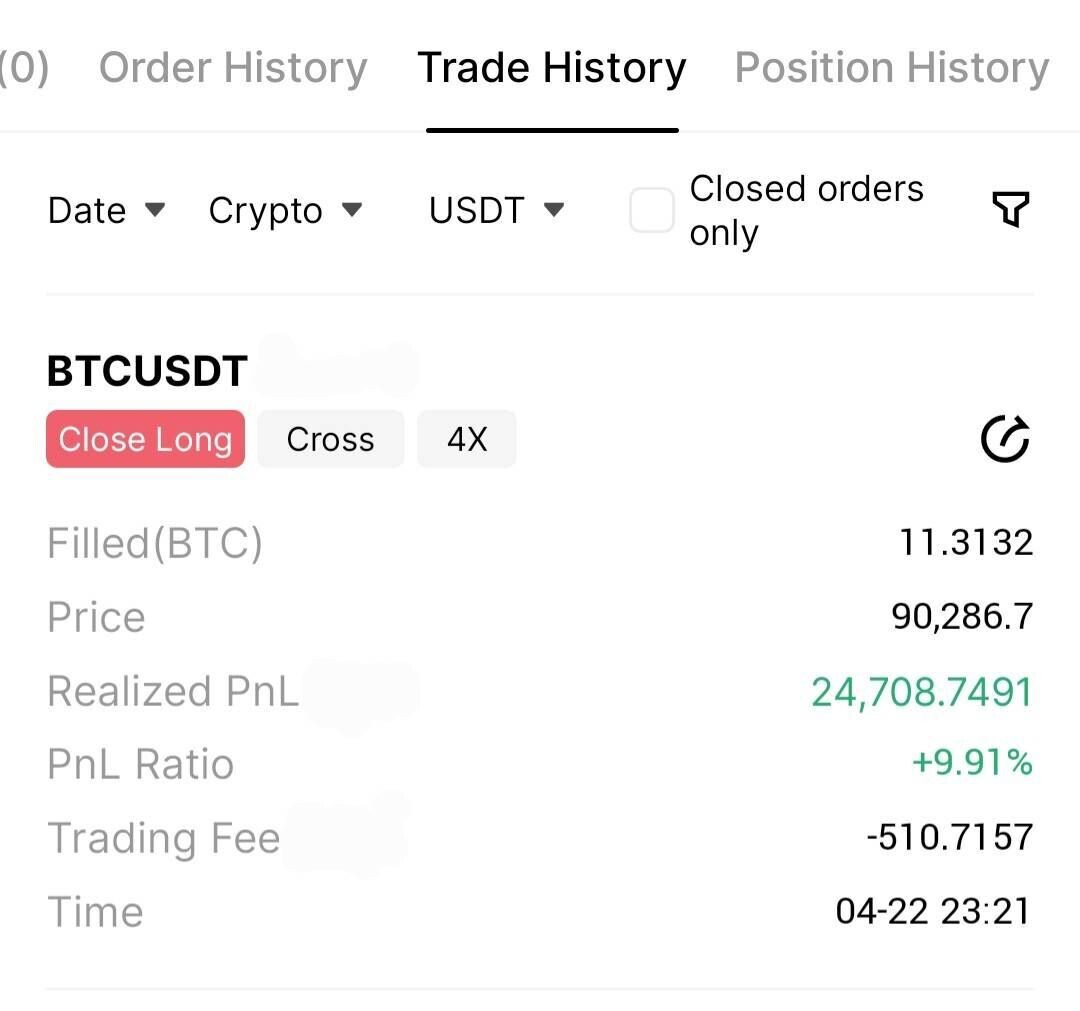Click the Realized PnL value 24,708.7491
This screenshot has width=1080, height=1011.
(x=921, y=691)
